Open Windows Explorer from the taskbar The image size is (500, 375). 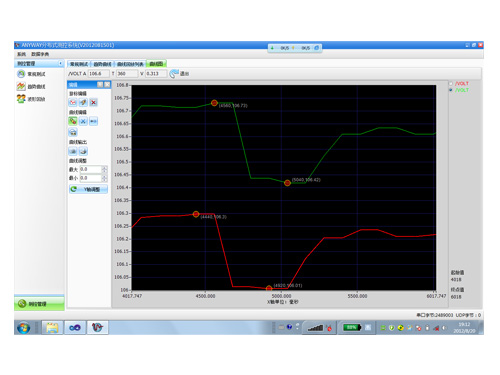coord(52,328)
